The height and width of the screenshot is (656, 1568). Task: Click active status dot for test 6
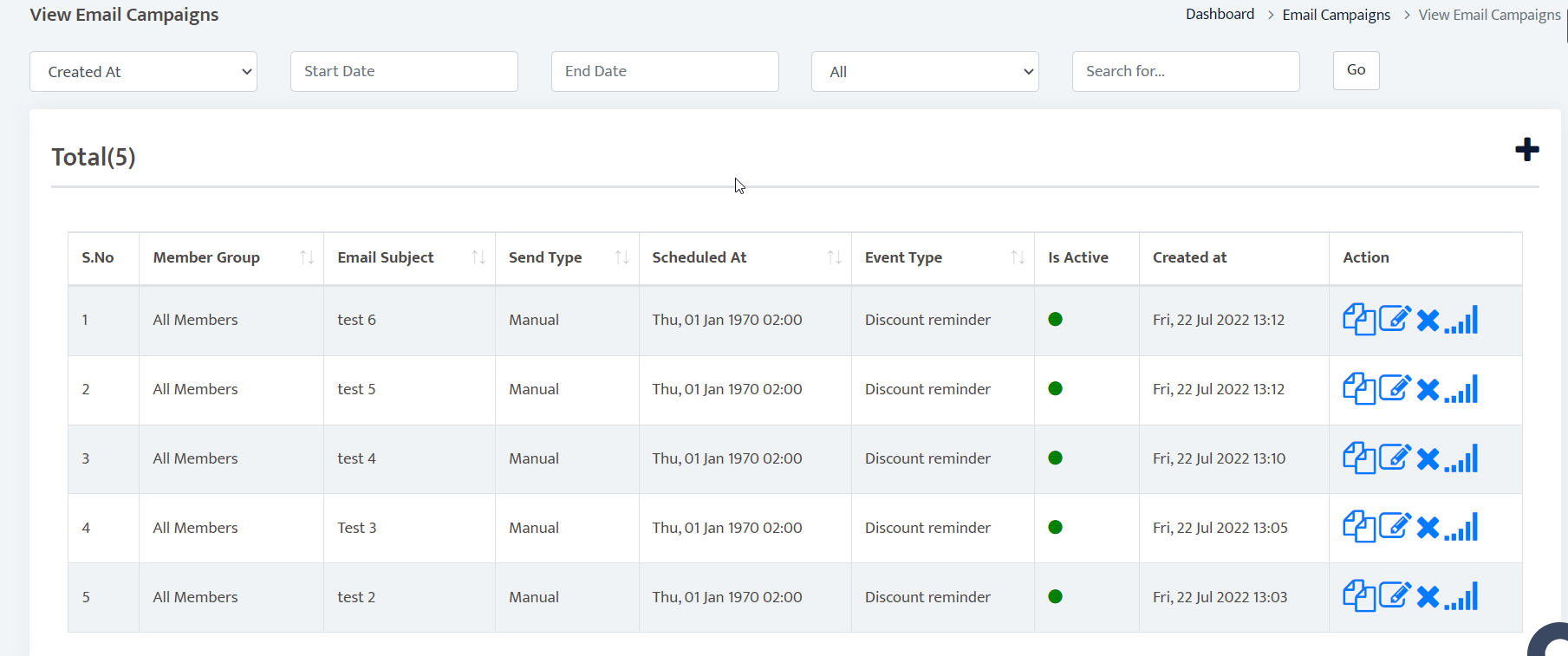pos(1055,319)
